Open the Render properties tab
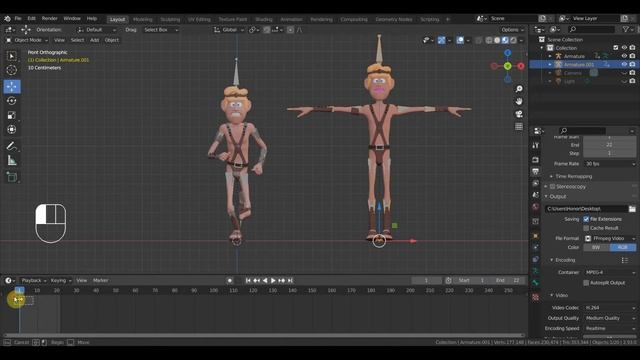 [x=536, y=160]
